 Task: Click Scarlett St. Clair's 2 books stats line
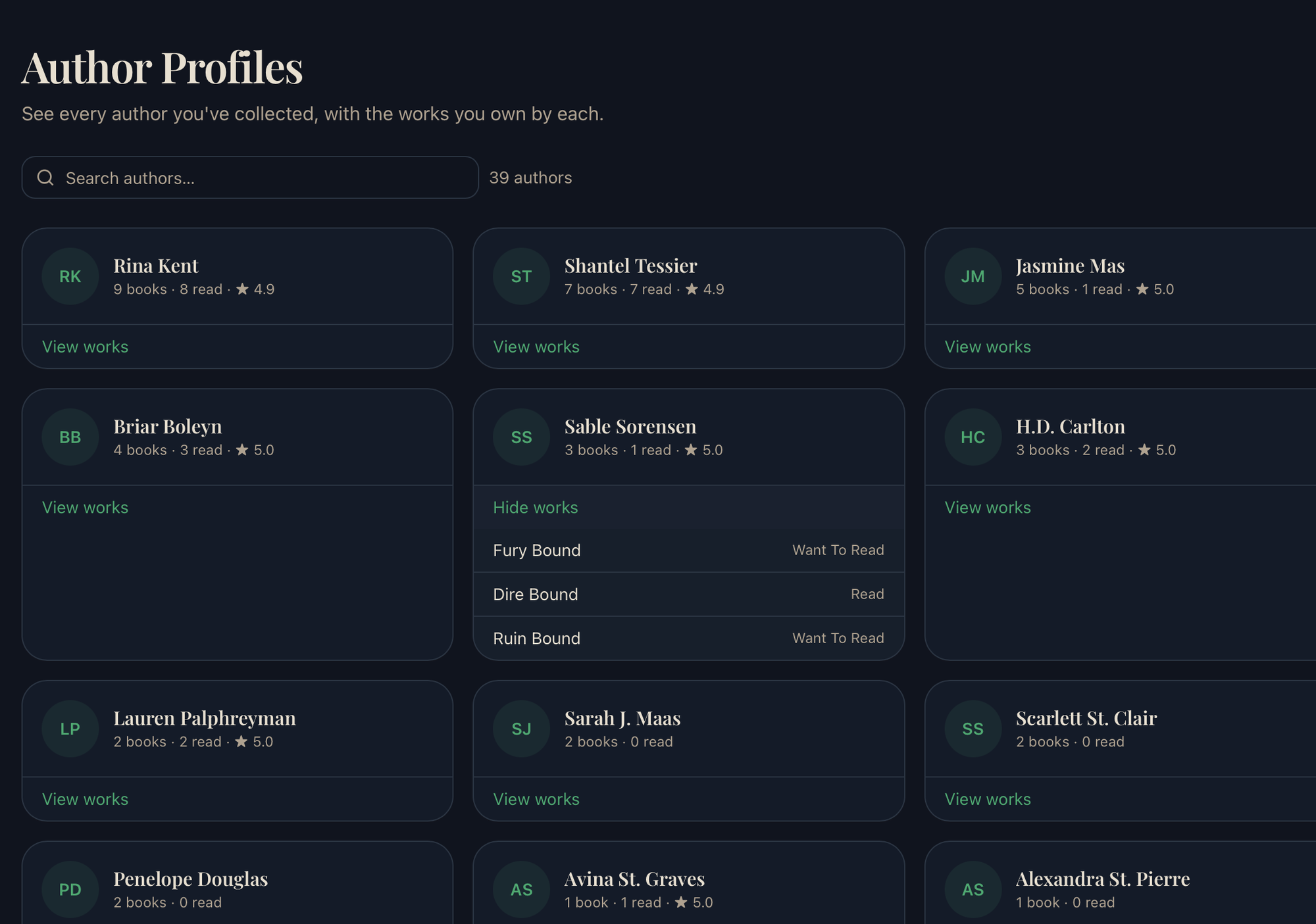pyautogui.click(x=1070, y=741)
